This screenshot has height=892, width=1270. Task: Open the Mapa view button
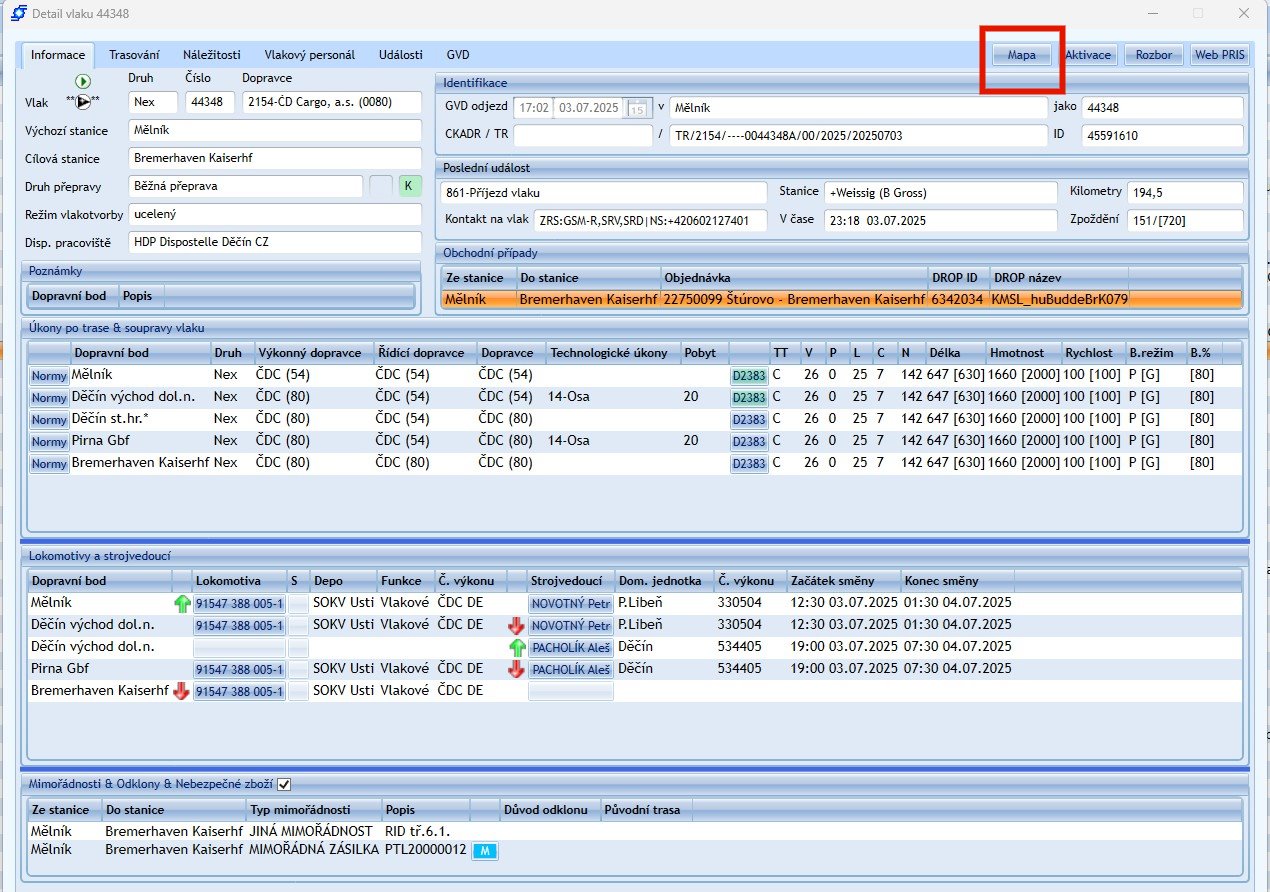pyautogui.click(x=1021, y=55)
